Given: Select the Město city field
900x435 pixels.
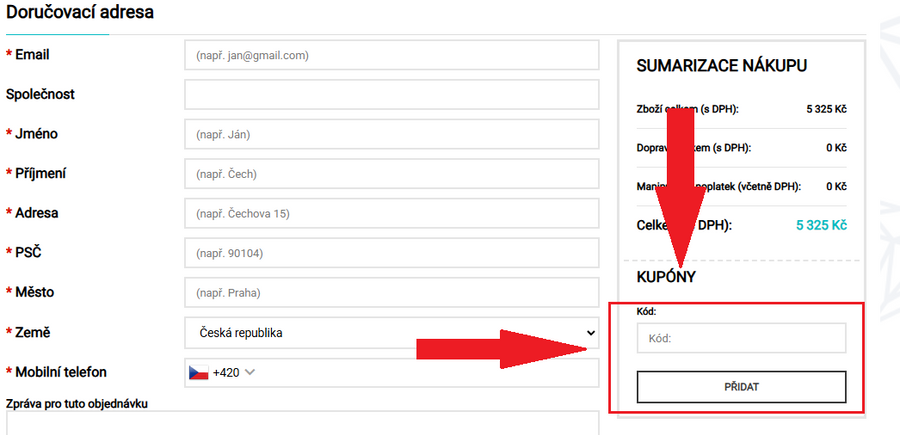Looking at the screenshot, I should pyautogui.click(x=391, y=293).
